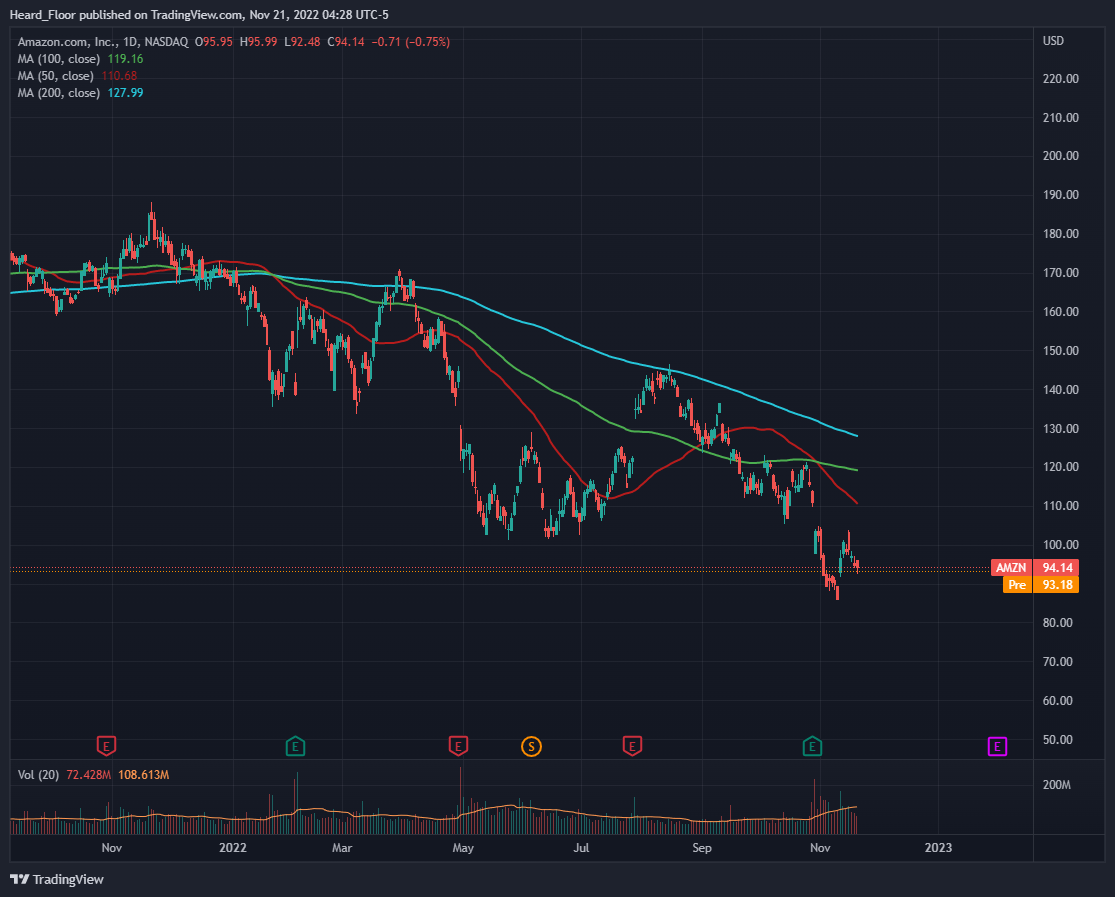Click the orange stock split S marker
Viewport: 1115px width, 897px height.
531,746
